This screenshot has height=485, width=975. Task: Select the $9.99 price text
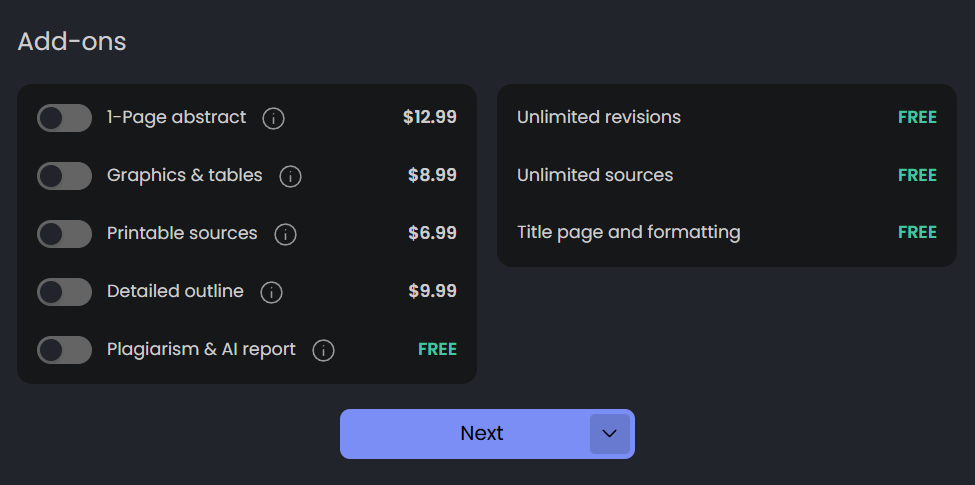[x=432, y=291]
